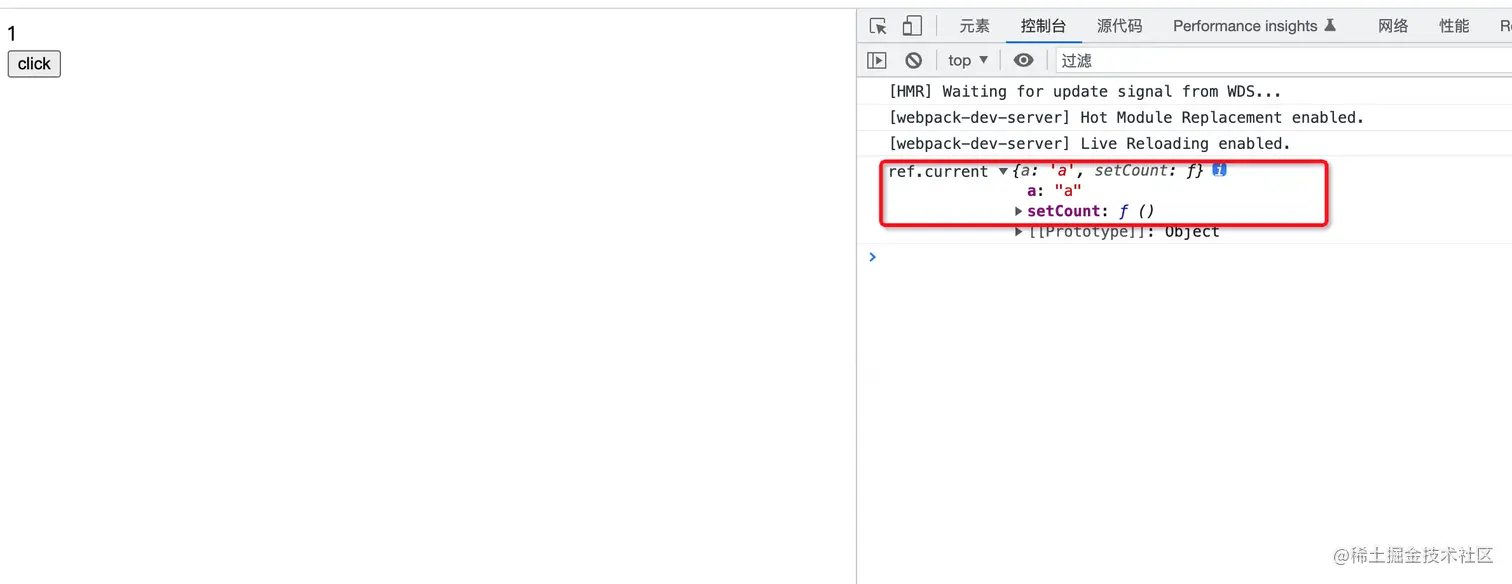Clear the console with the block icon
Screen dimensions: 1512x584
point(913,60)
